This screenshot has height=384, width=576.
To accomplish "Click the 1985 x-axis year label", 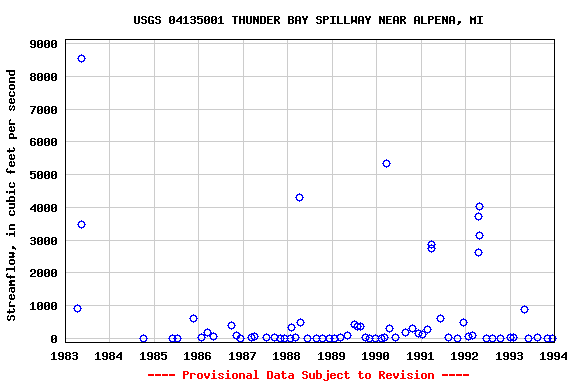I will click(x=153, y=356).
